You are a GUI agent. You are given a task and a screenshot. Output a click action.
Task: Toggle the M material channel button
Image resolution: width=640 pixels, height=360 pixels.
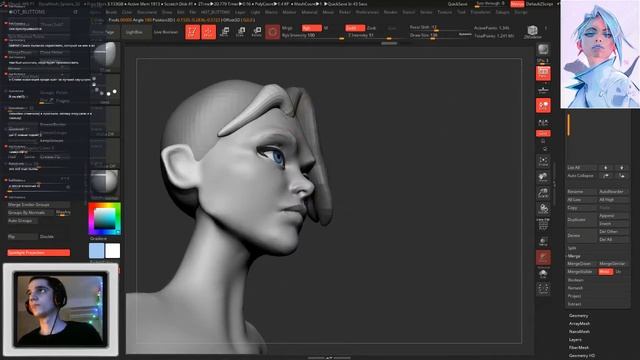326,28
